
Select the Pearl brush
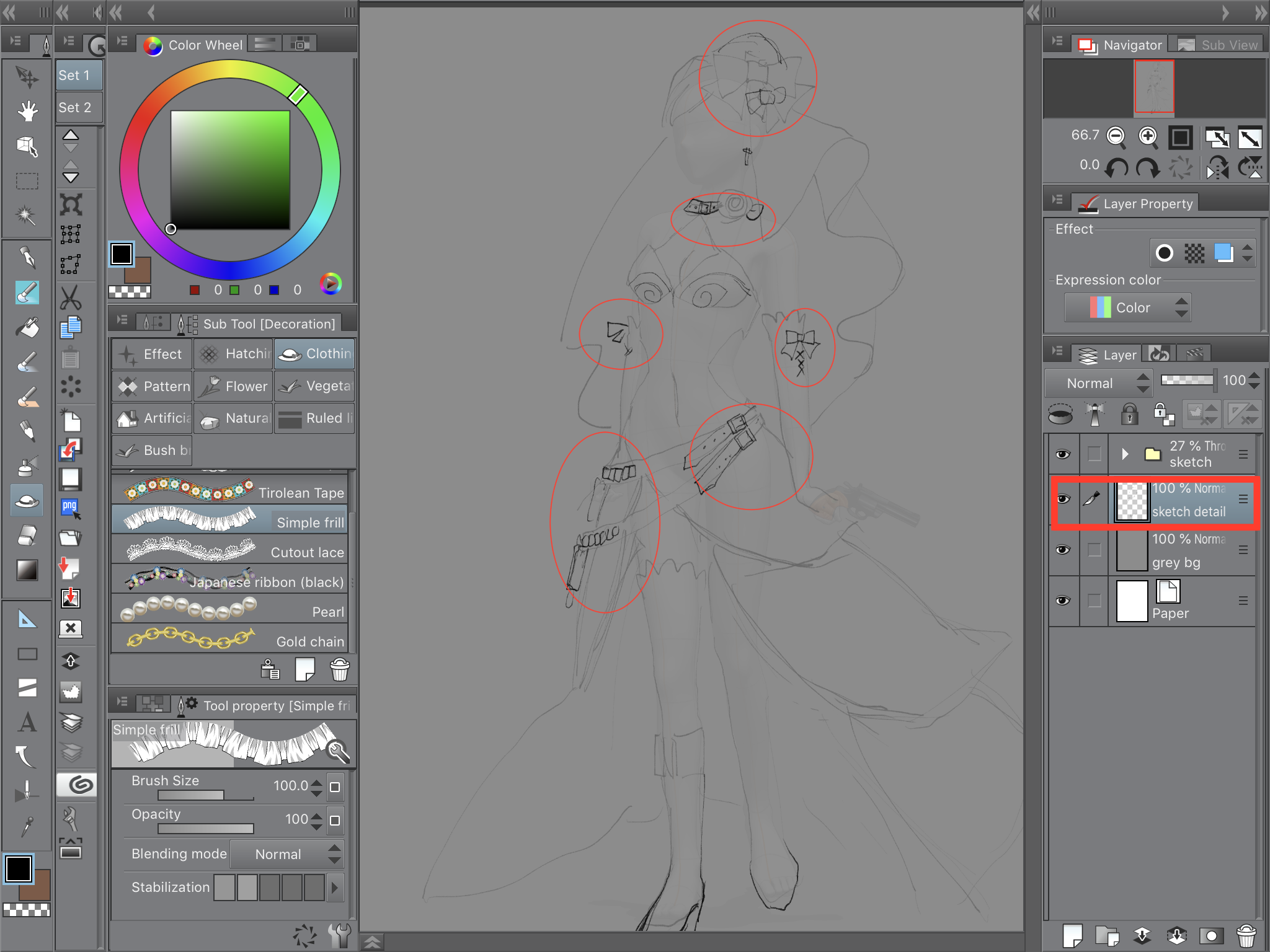[229, 610]
